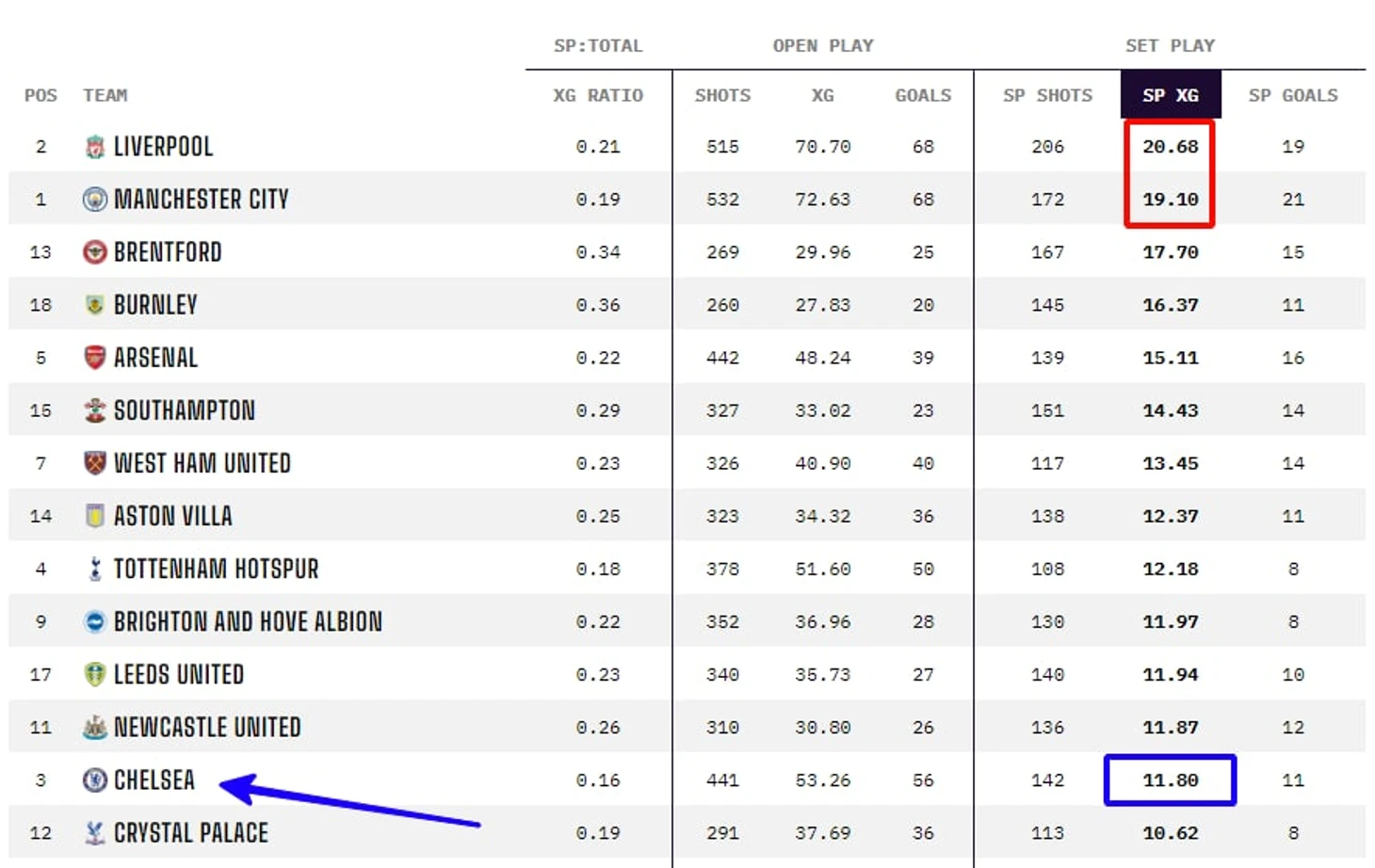Click the Arsenal crest icon
Image resolution: width=1375 pixels, height=868 pixels.
click(x=94, y=358)
